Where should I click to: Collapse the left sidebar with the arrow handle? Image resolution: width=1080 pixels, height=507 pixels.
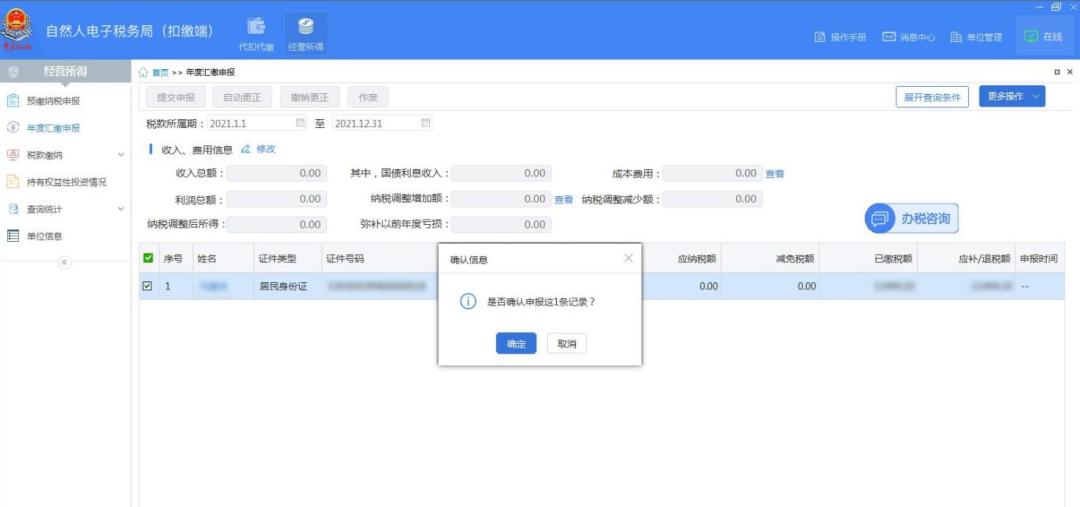(x=65, y=262)
